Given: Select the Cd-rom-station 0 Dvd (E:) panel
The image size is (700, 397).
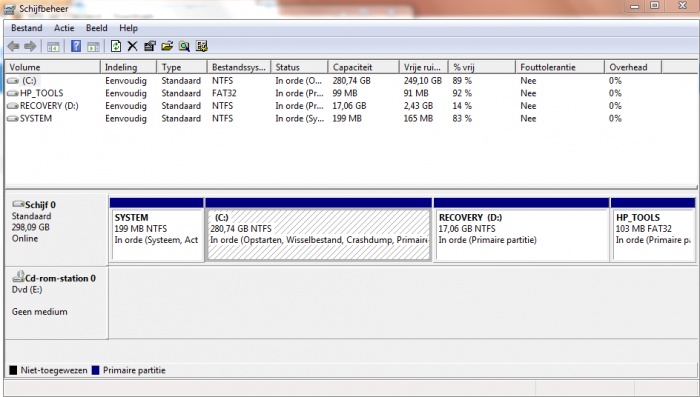Looking at the screenshot, I should (x=56, y=303).
